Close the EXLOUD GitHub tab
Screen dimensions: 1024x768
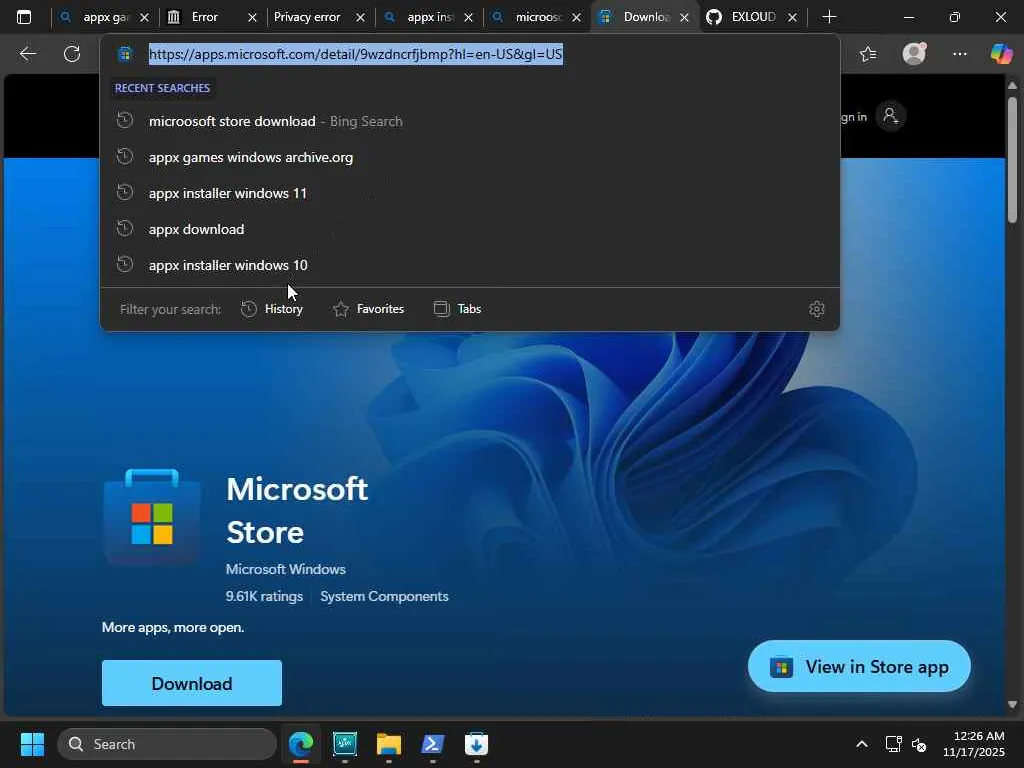coord(792,18)
